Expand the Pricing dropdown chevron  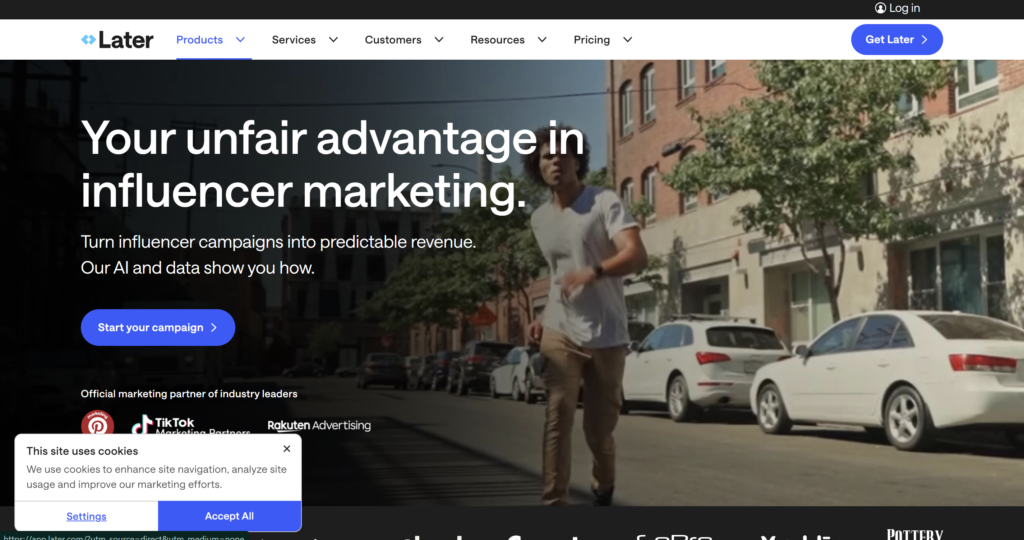[627, 40]
